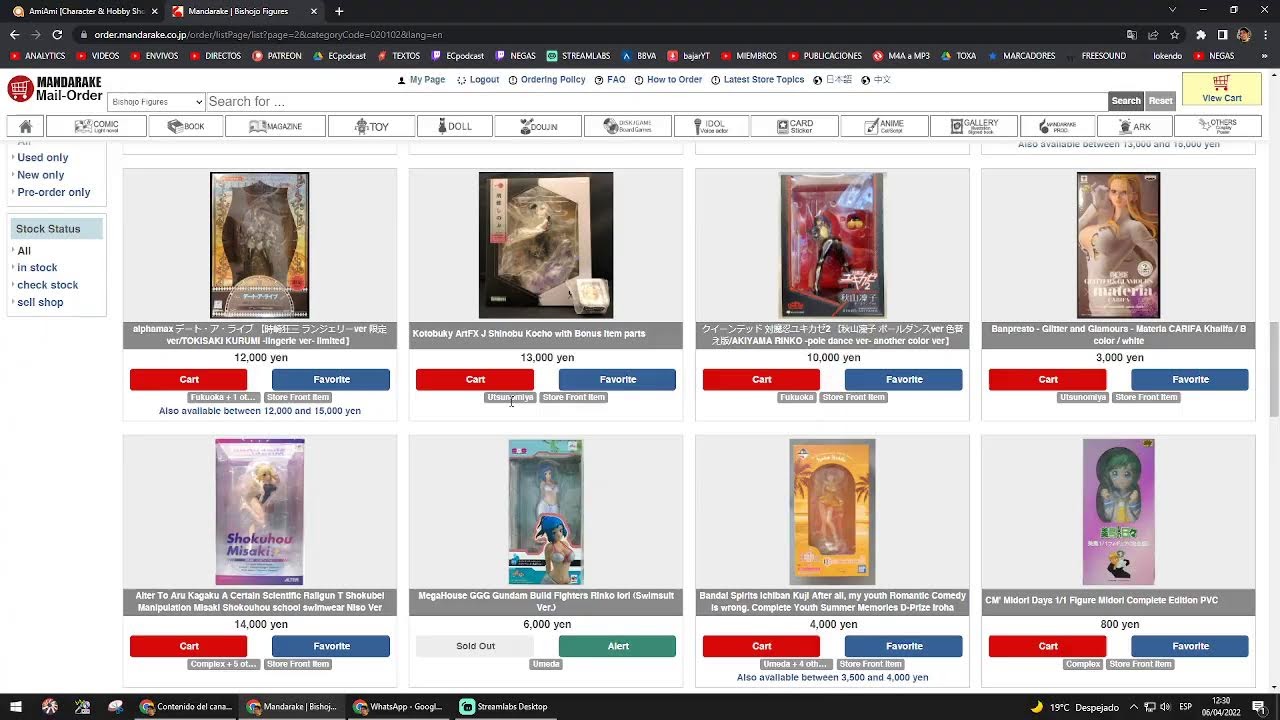Click the Search button
This screenshot has width=1280, height=720.
[1126, 101]
